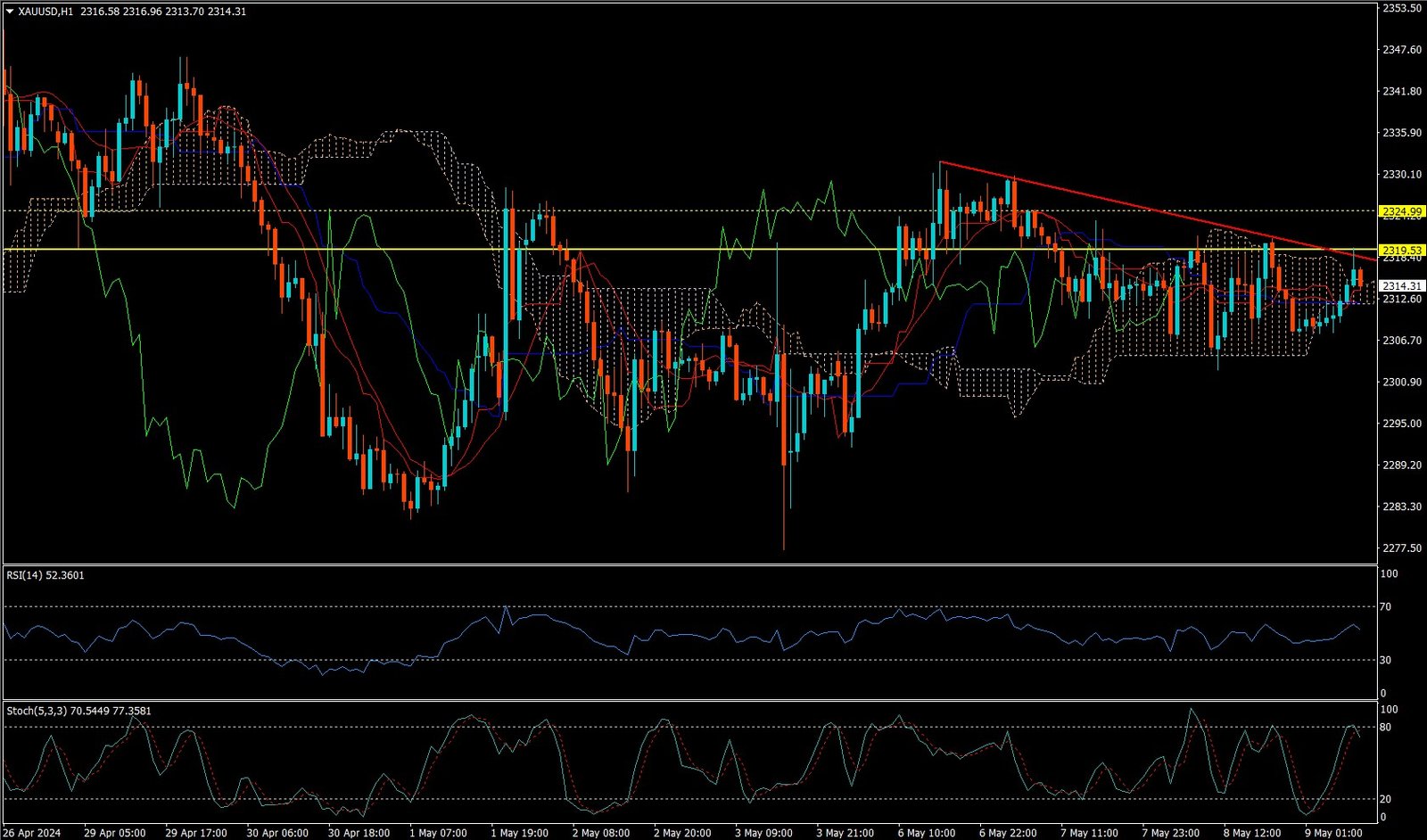Viewport: 1427px width, 840px height.
Task: Click the 2306.70 price axis value
Action: [1401, 341]
